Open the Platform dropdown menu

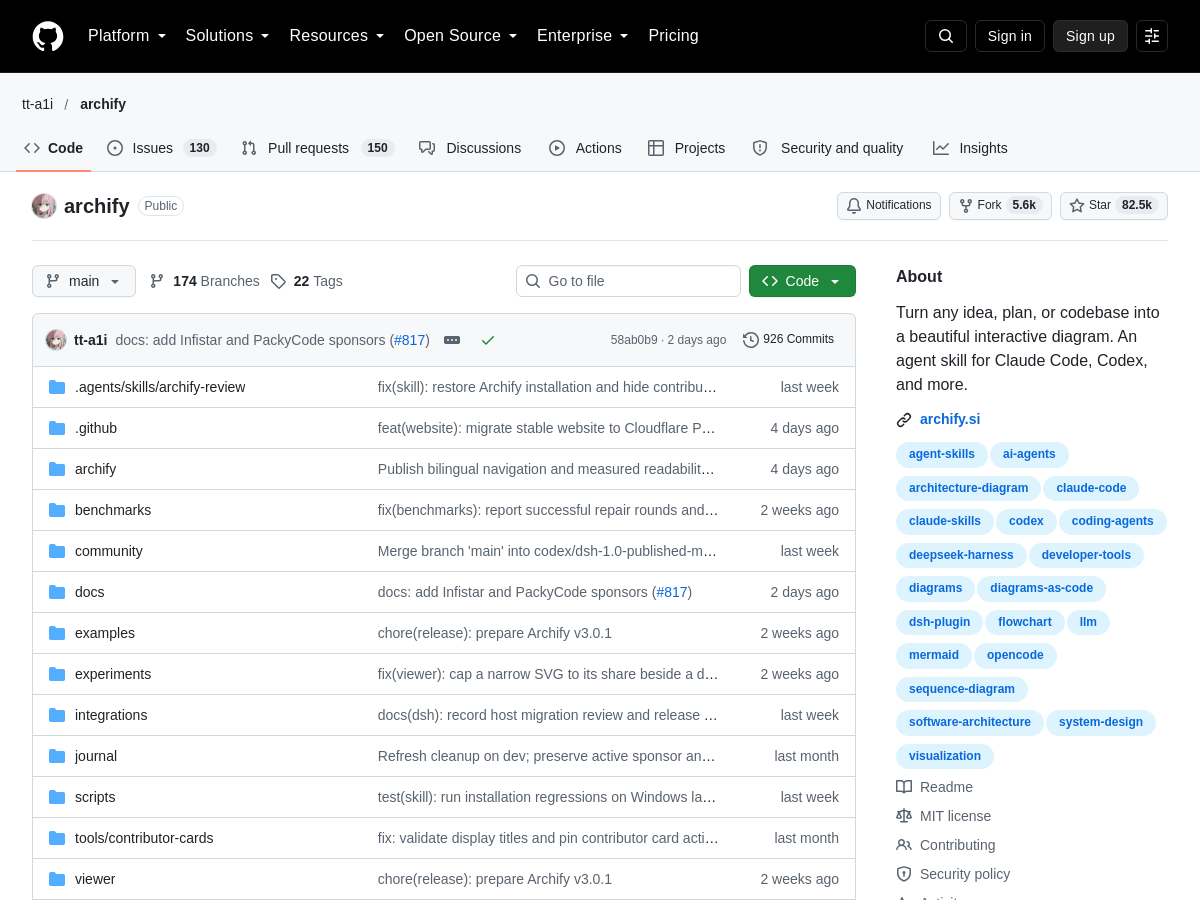127,36
